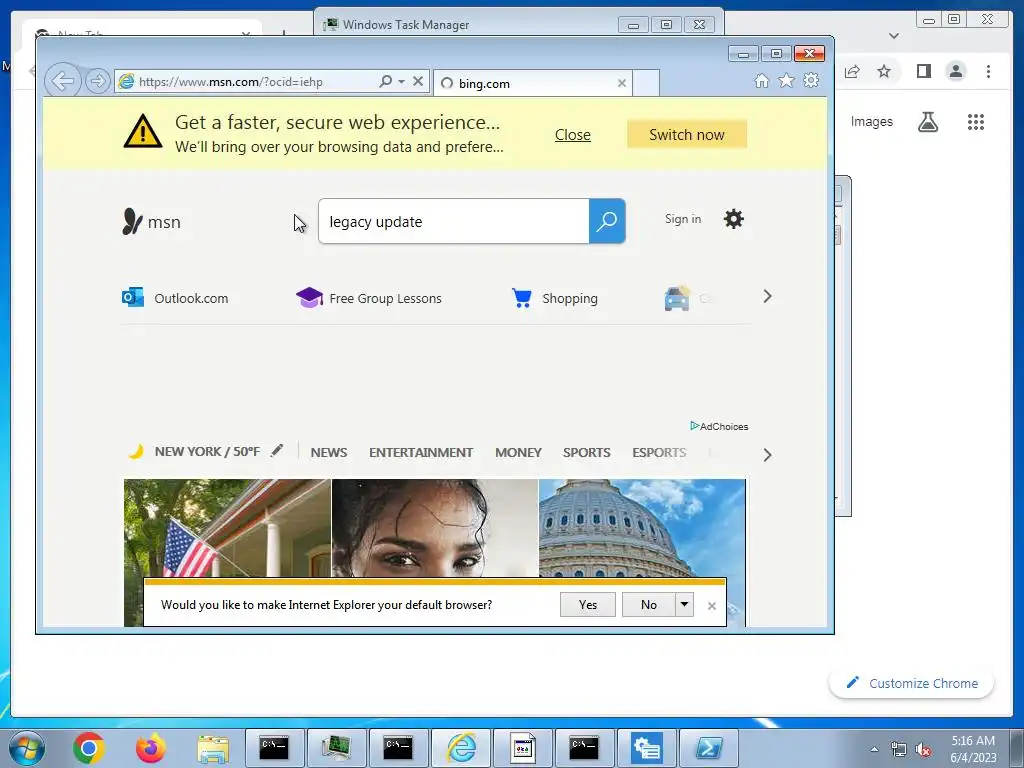1024x768 pixels.
Task: Click the car icon shortcut
Action: pyautogui.click(x=677, y=298)
